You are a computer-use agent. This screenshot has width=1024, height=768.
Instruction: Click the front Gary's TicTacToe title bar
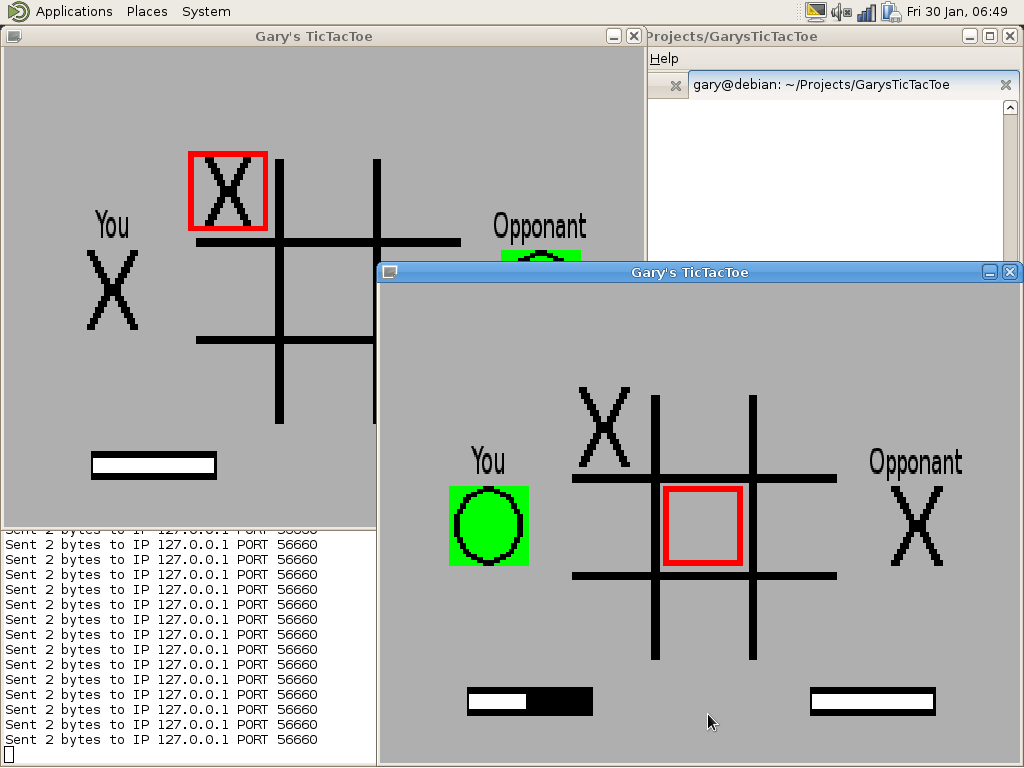coord(689,272)
